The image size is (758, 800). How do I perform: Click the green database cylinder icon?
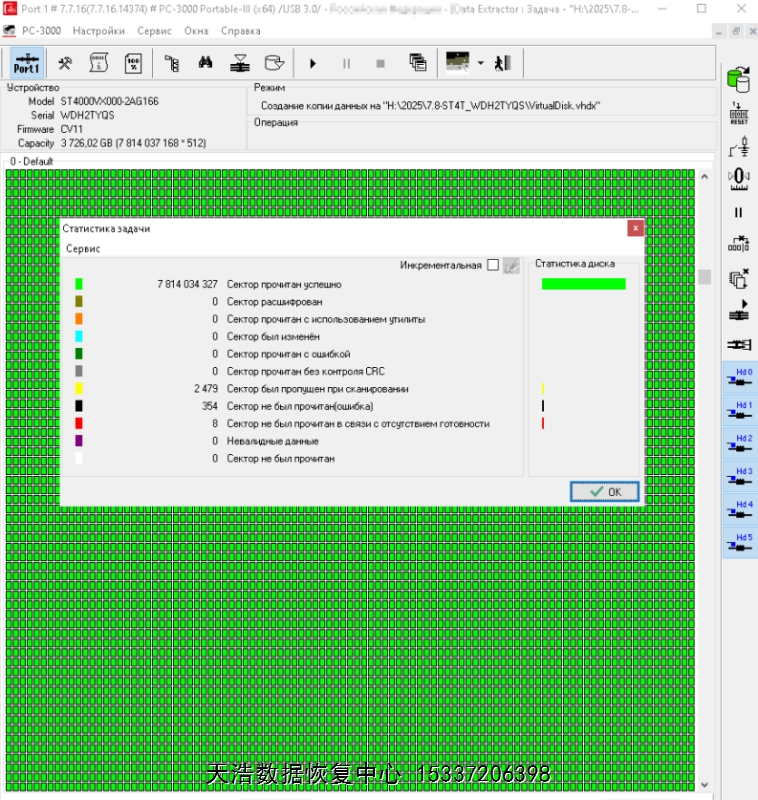pos(739,78)
